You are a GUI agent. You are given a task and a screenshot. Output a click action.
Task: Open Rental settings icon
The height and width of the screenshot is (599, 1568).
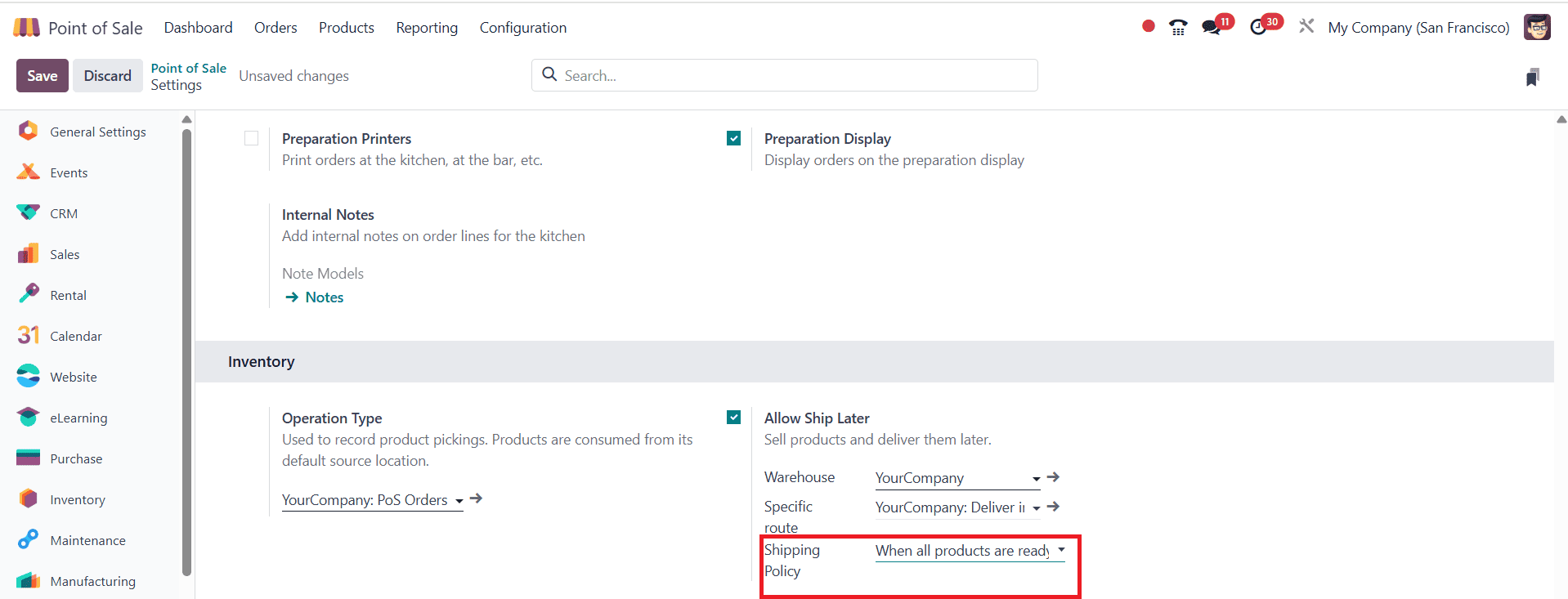click(x=28, y=294)
